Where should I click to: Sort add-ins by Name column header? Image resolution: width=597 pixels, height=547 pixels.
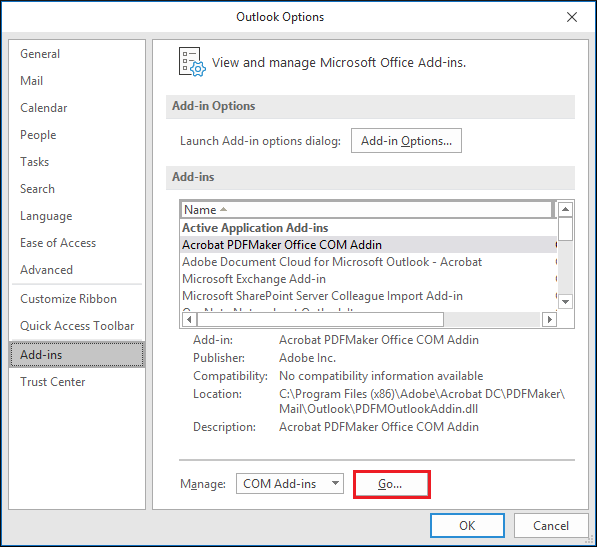coord(366,210)
